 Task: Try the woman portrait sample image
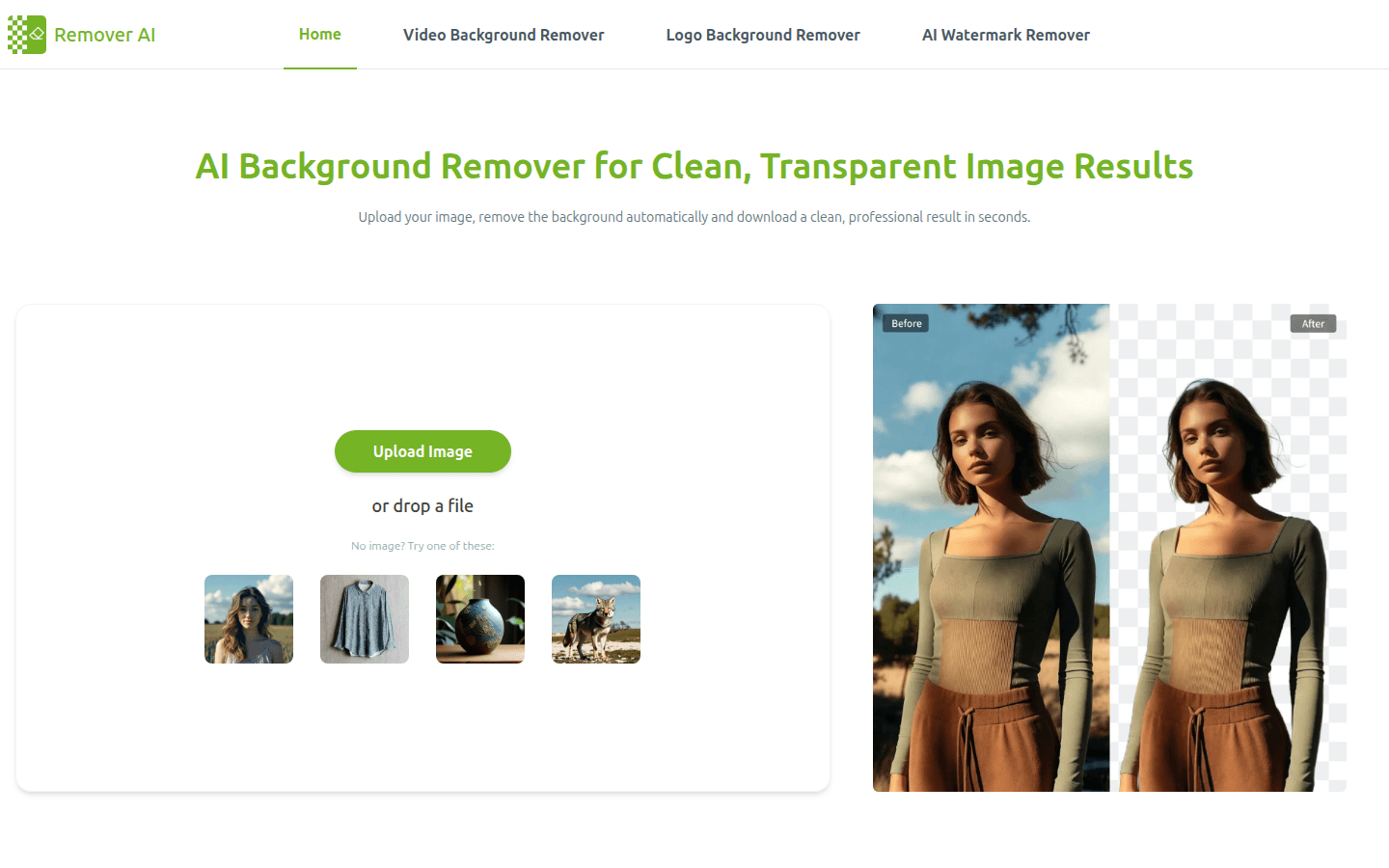pyautogui.click(x=249, y=619)
